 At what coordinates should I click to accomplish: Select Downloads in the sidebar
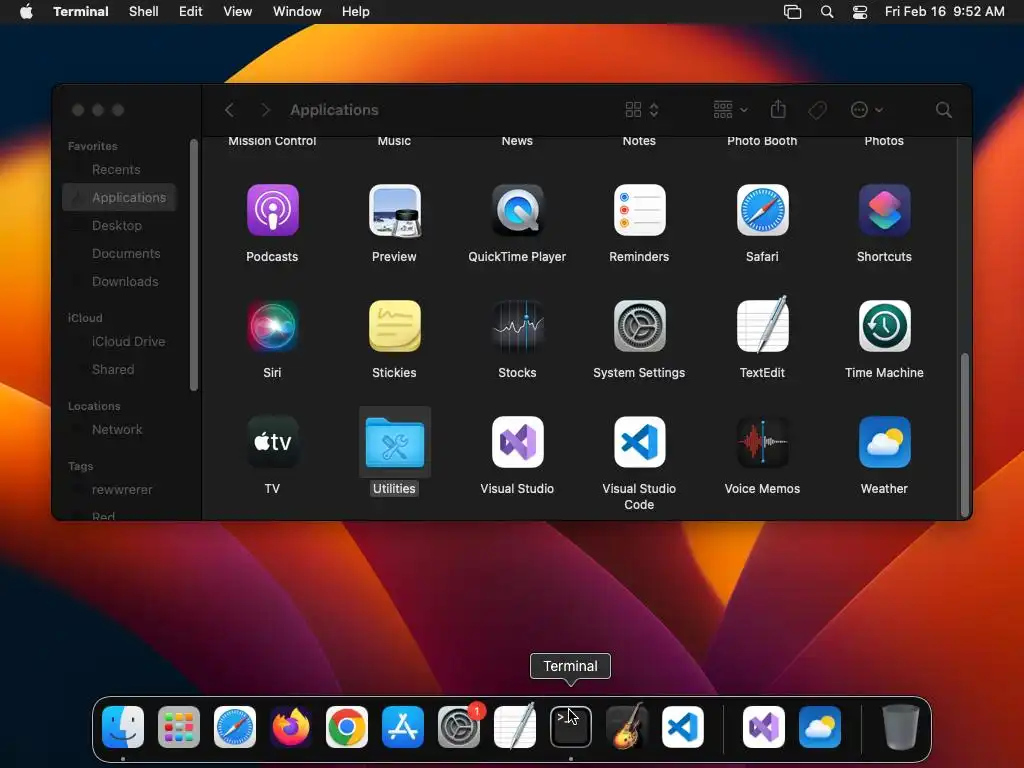(x=119, y=281)
